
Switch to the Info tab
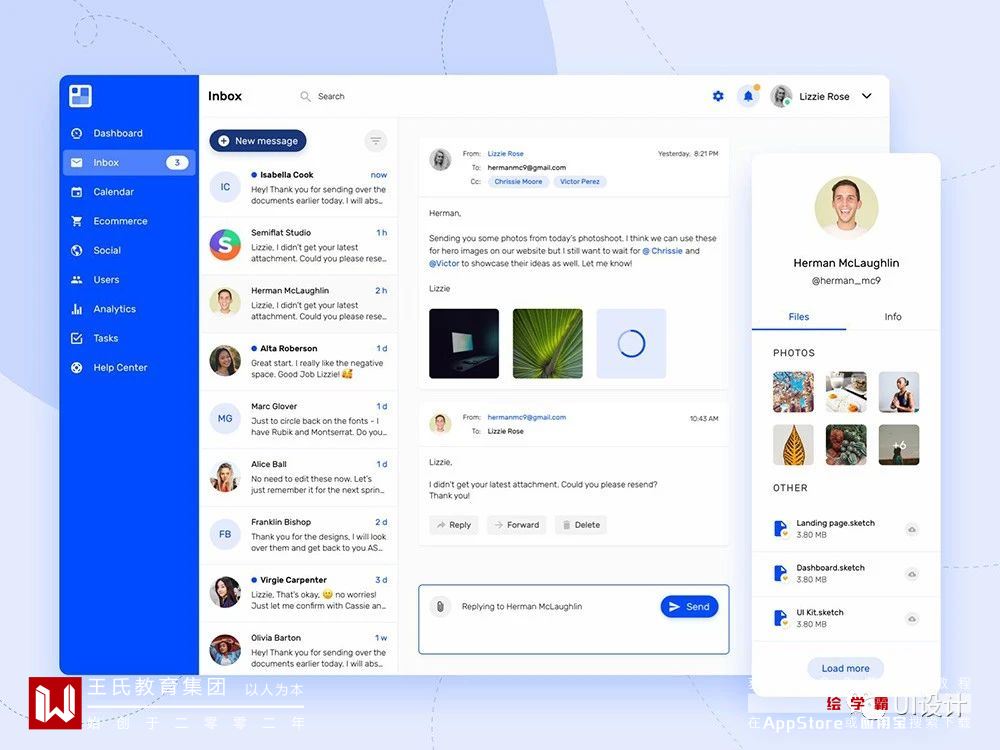coord(893,317)
